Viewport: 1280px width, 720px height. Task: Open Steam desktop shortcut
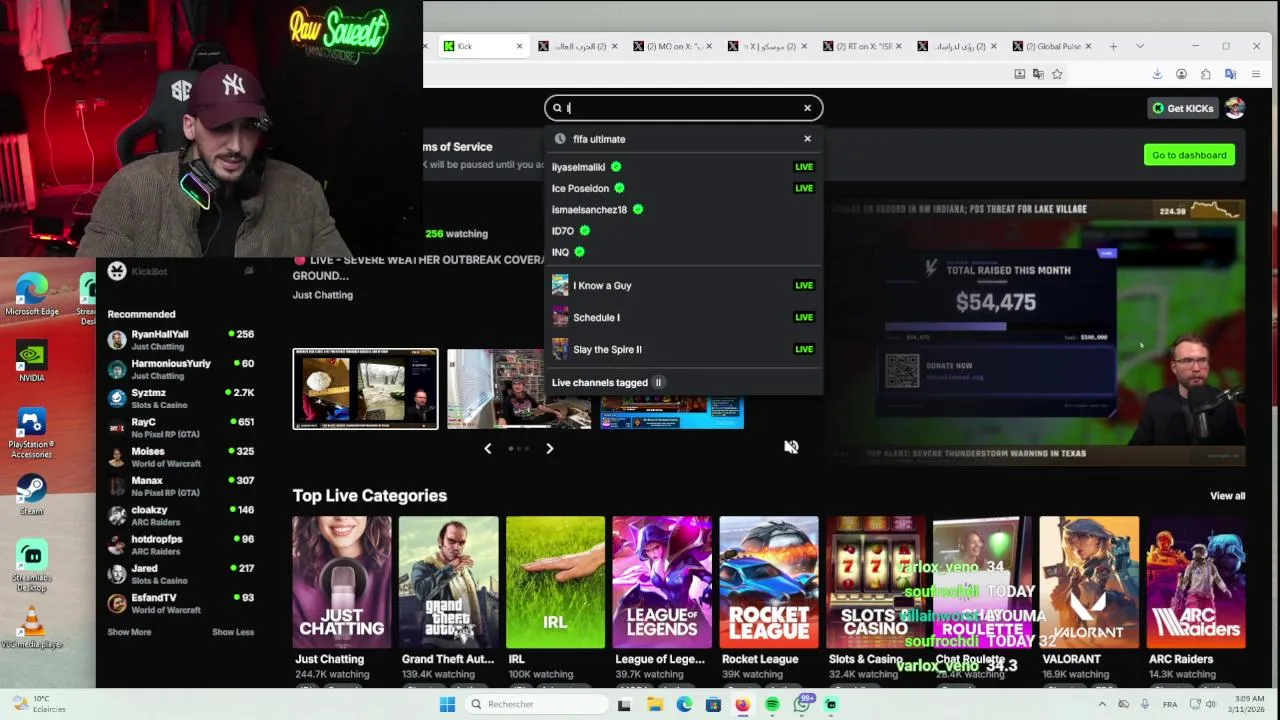point(31,495)
